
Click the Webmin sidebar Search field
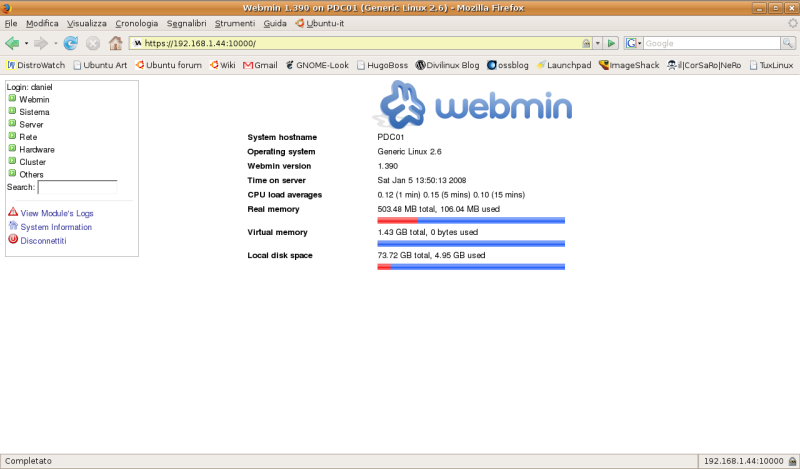(77, 187)
